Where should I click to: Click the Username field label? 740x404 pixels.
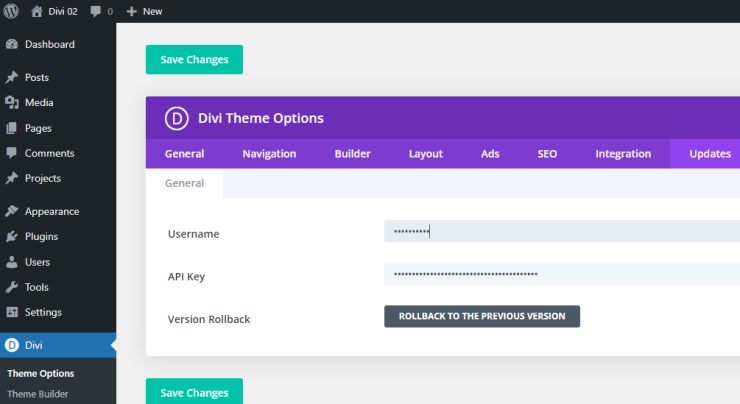pyautogui.click(x=193, y=234)
